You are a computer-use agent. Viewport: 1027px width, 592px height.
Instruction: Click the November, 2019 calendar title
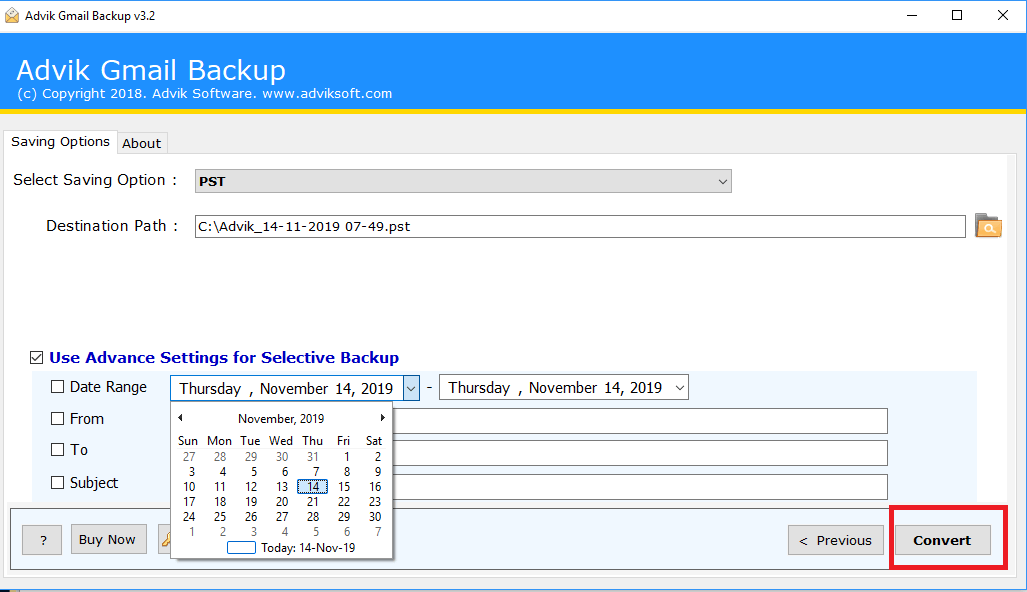[281, 418]
